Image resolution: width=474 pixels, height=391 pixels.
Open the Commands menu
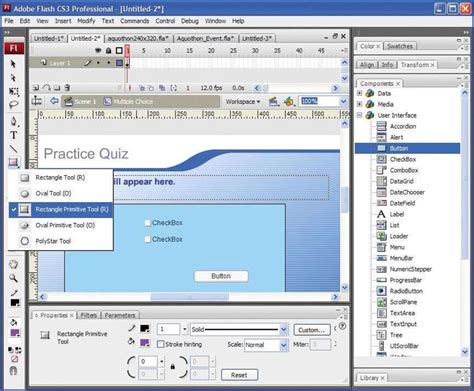pyautogui.click(x=135, y=21)
